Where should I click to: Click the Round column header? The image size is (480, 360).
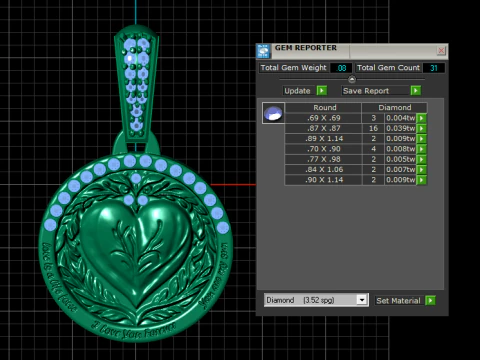(324, 108)
